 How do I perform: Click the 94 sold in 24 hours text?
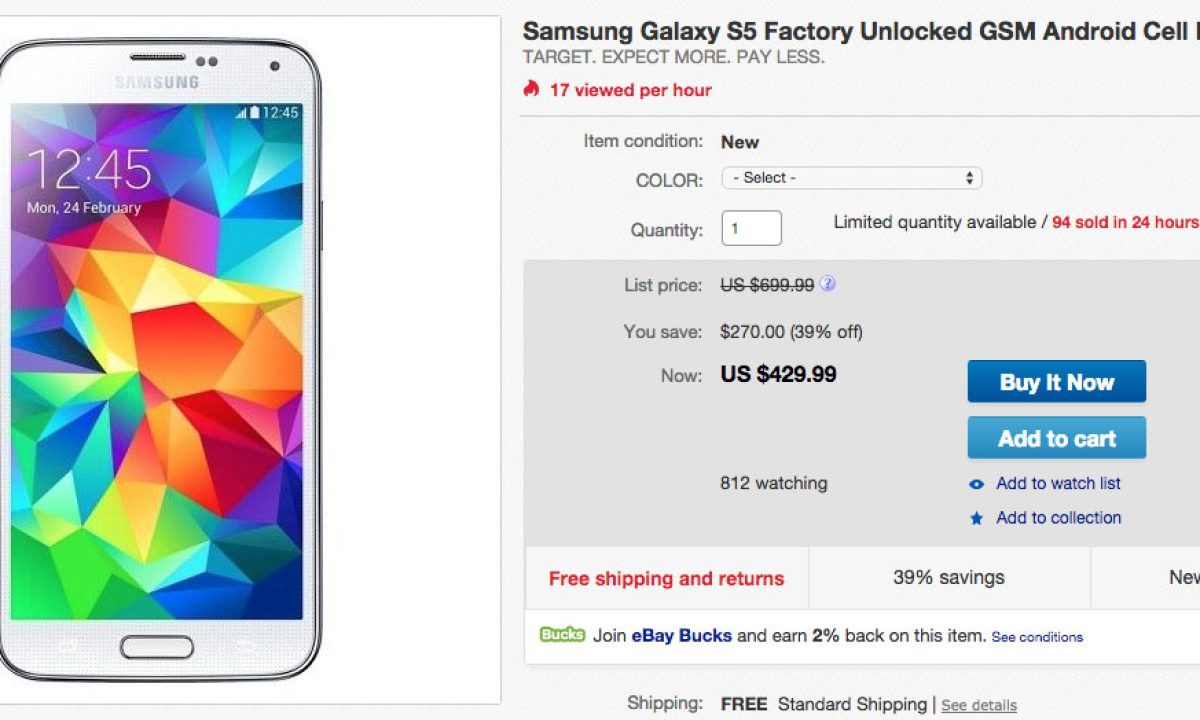[x=1124, y=222]
